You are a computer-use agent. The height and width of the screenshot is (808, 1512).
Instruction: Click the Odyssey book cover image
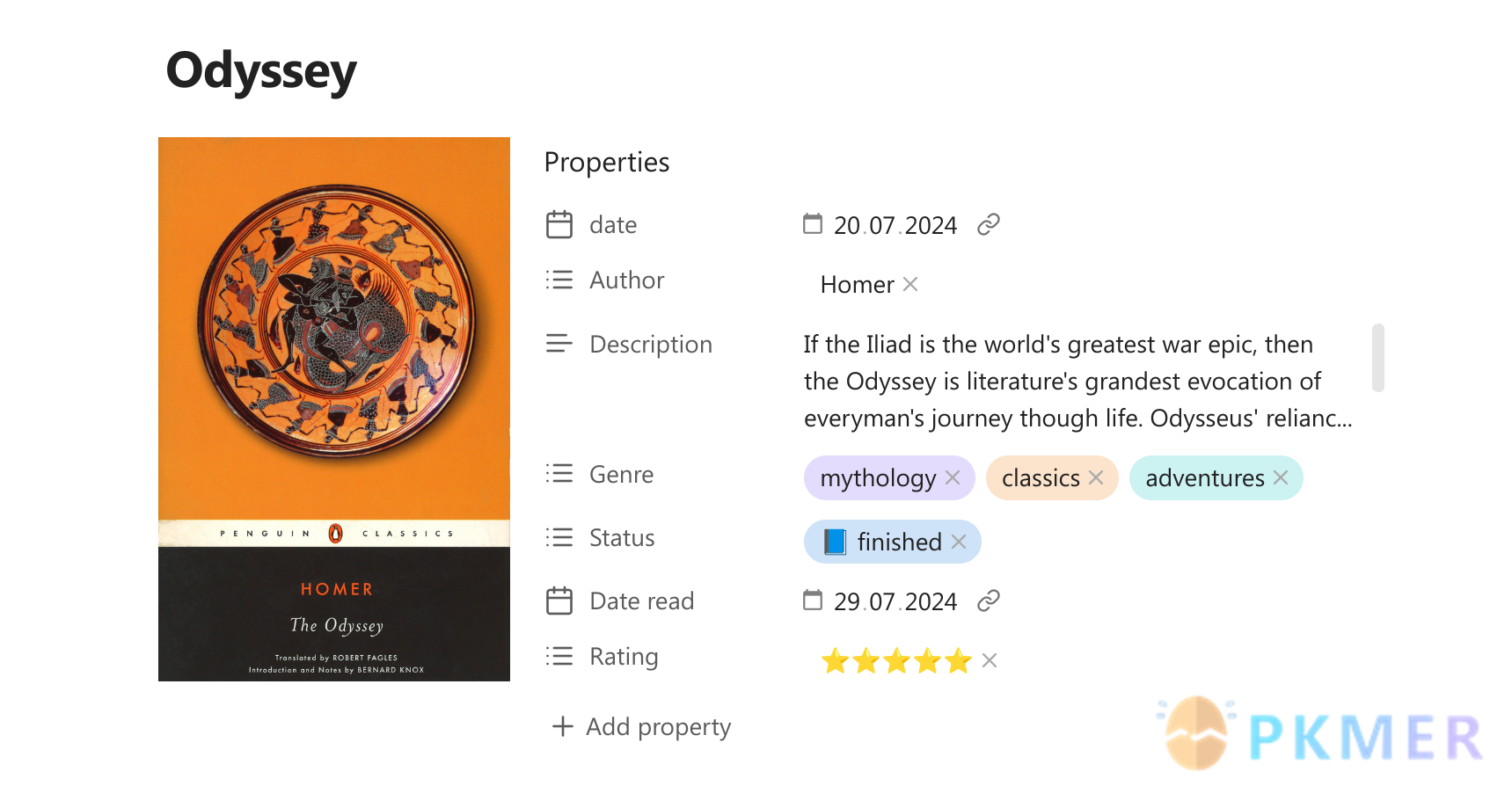[x=334, y=409]
